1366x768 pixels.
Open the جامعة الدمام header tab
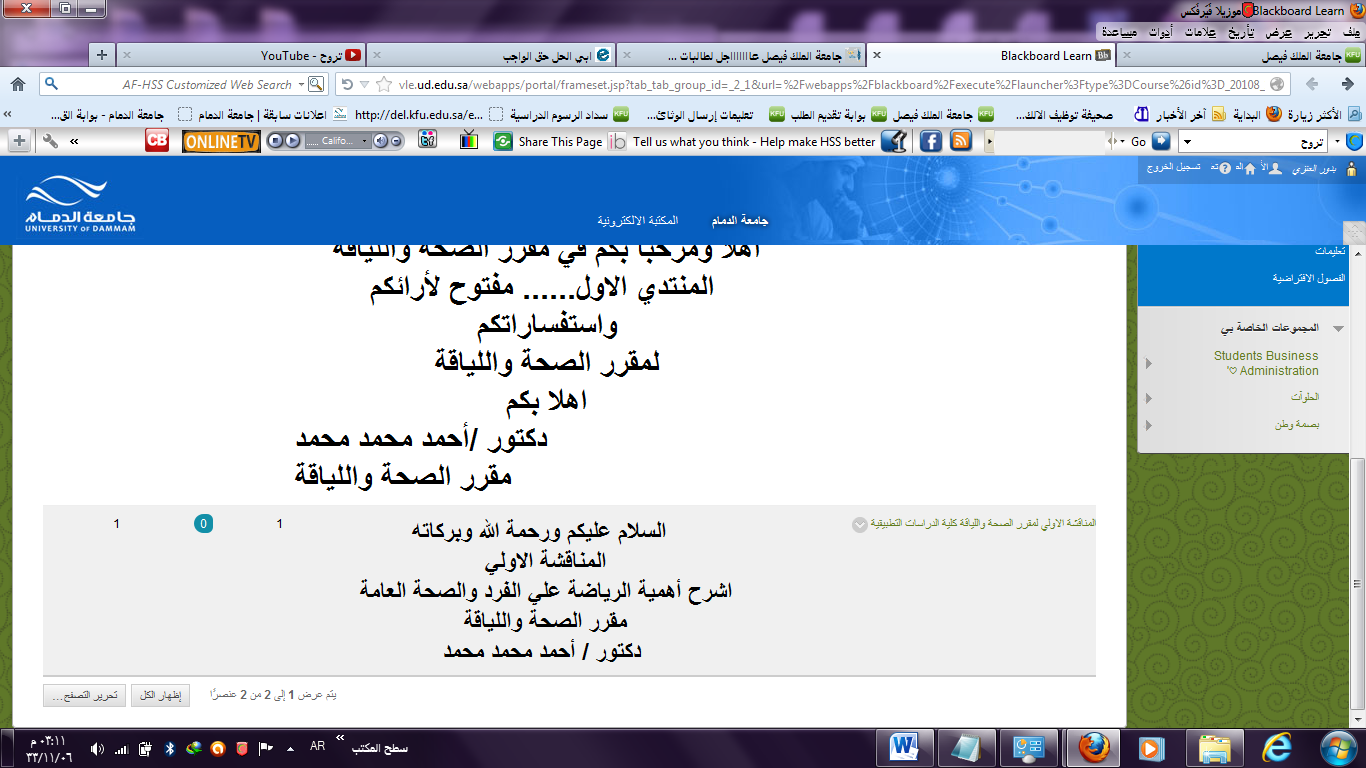tap(740, 220)
